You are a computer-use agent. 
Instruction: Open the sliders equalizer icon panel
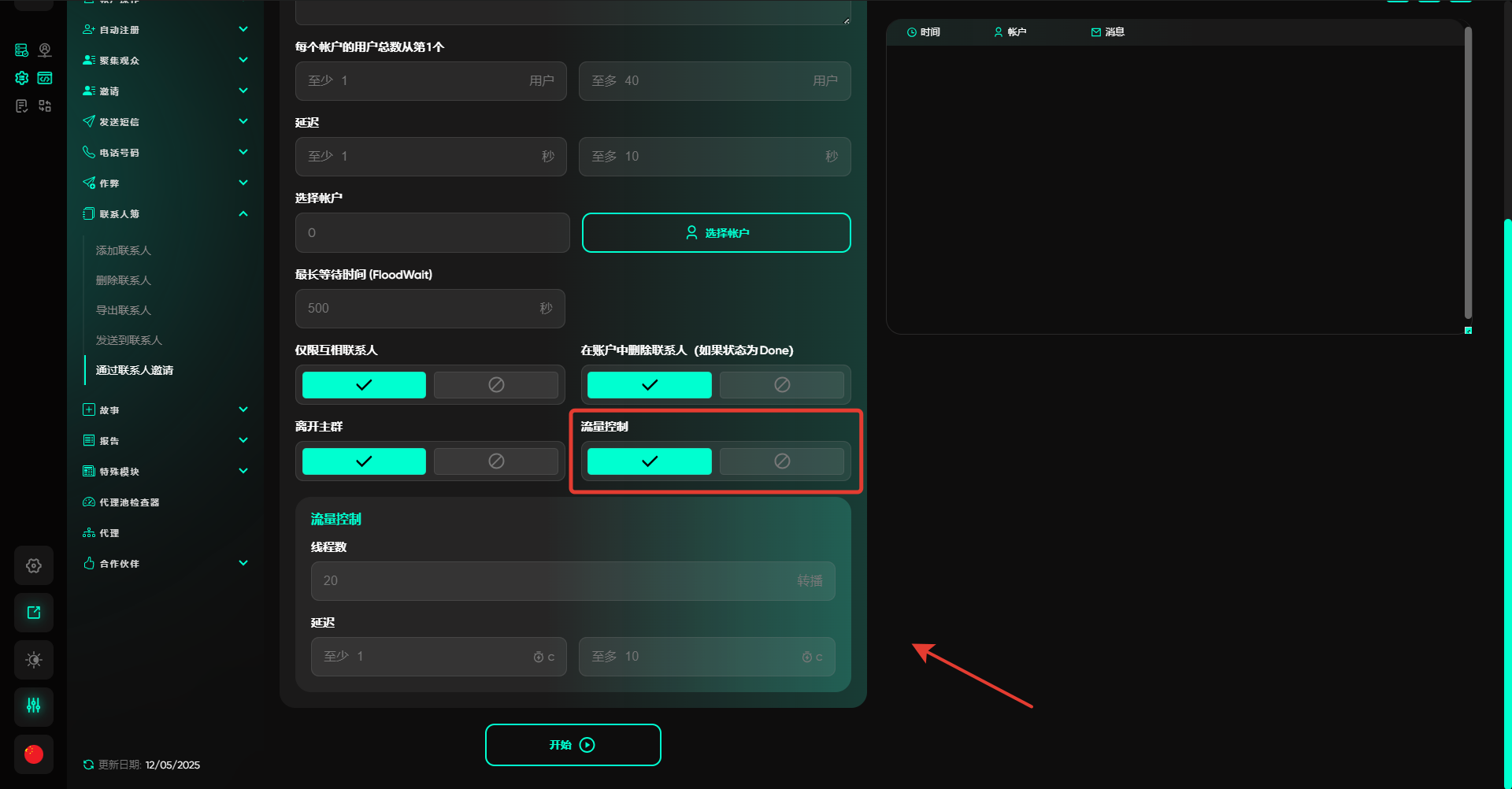34,706
